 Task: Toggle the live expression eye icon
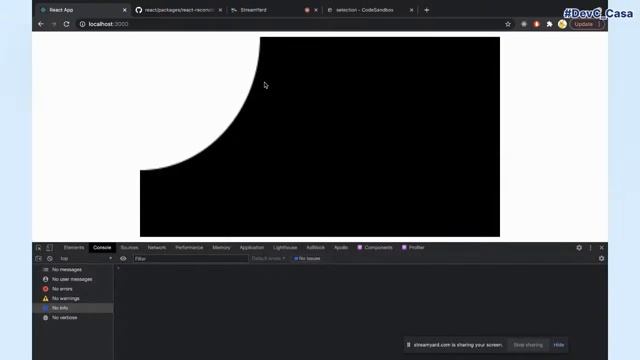[x=123, y=258]
